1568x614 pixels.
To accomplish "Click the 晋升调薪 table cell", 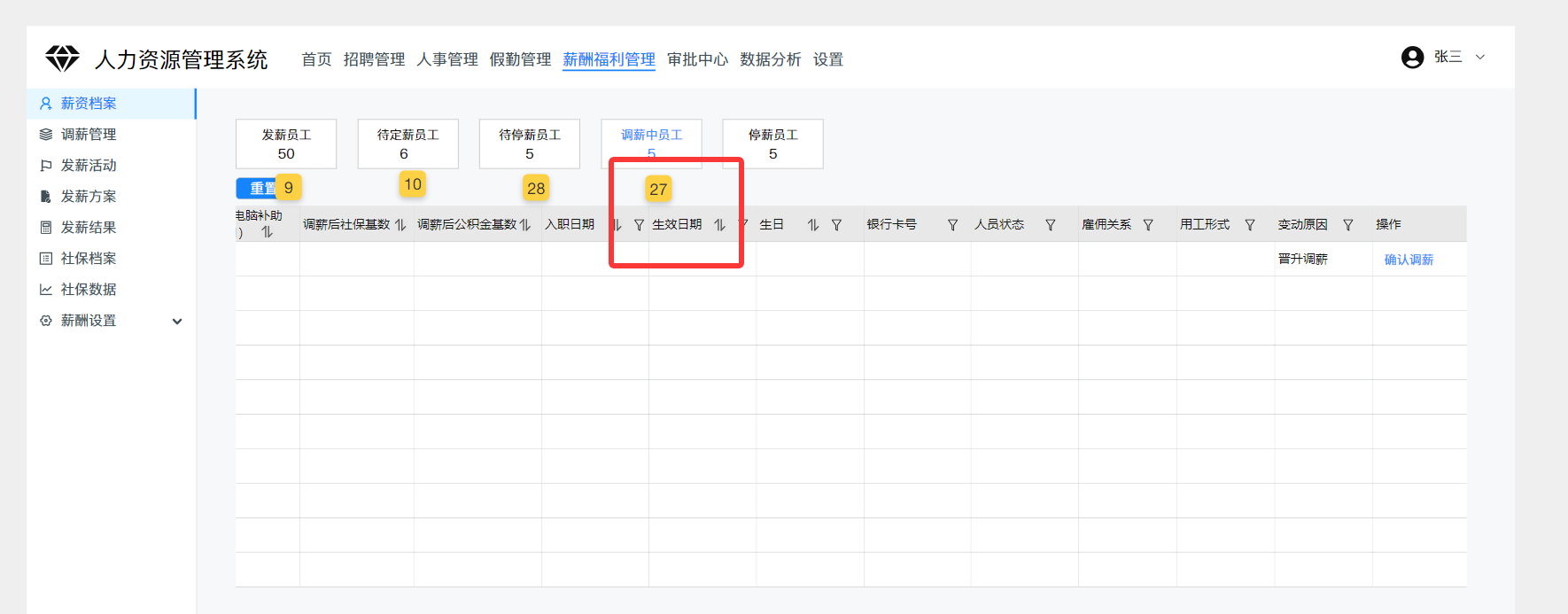I will click(x=1323, y=259).
